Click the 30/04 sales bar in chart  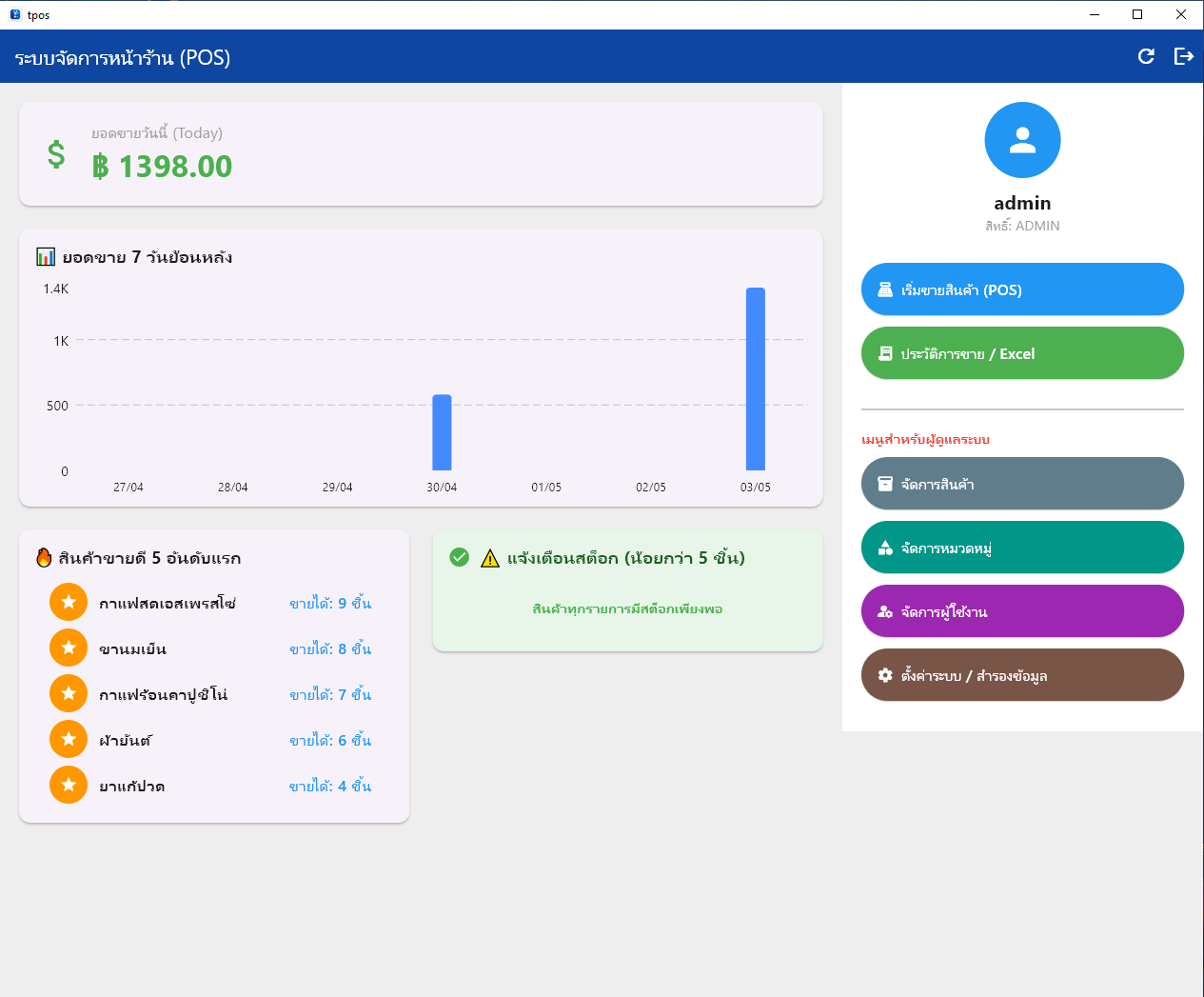442,432
